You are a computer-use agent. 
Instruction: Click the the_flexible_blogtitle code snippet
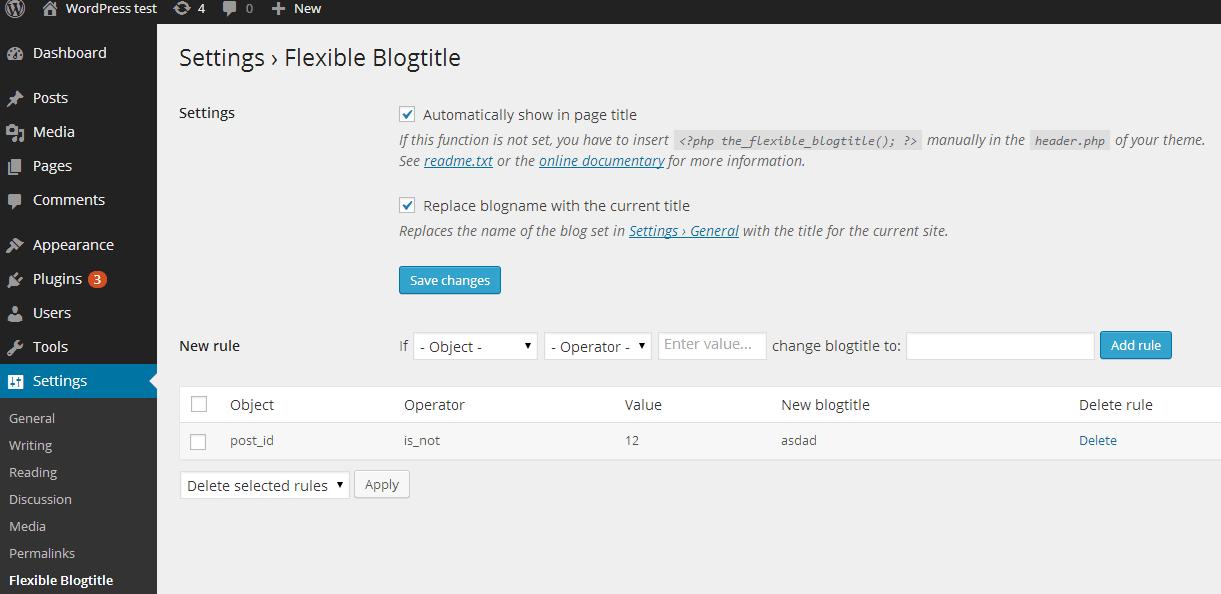point(798,141)
